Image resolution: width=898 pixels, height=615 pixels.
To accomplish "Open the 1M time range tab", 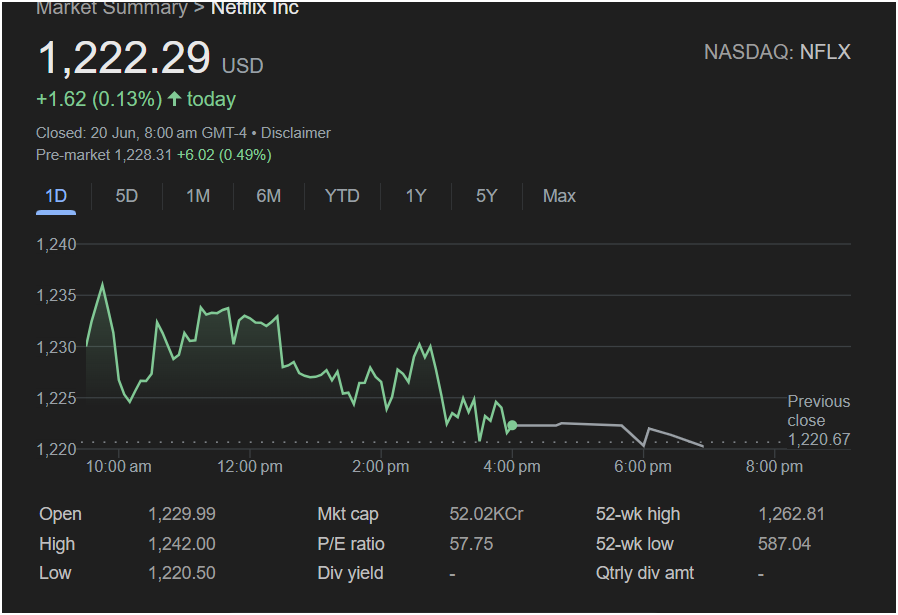I will [198, 196].
